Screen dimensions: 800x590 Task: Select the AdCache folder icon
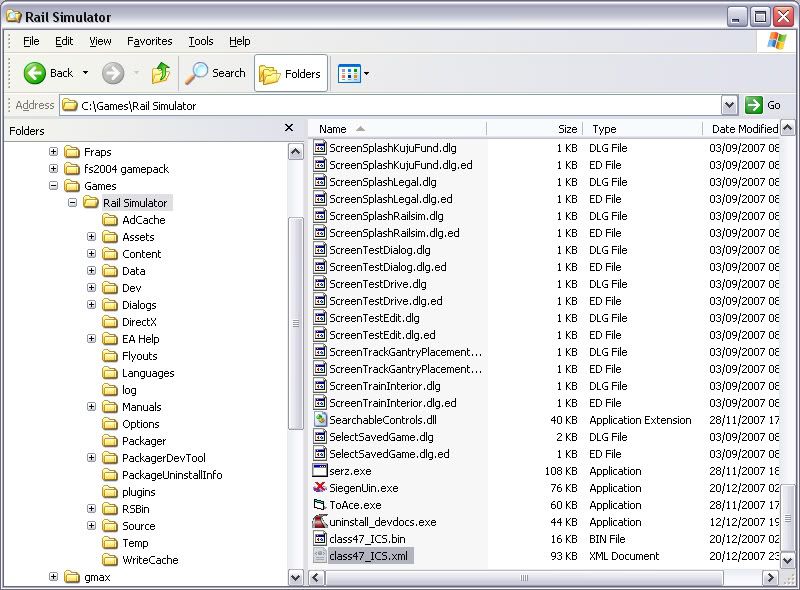tap(110, 220)
